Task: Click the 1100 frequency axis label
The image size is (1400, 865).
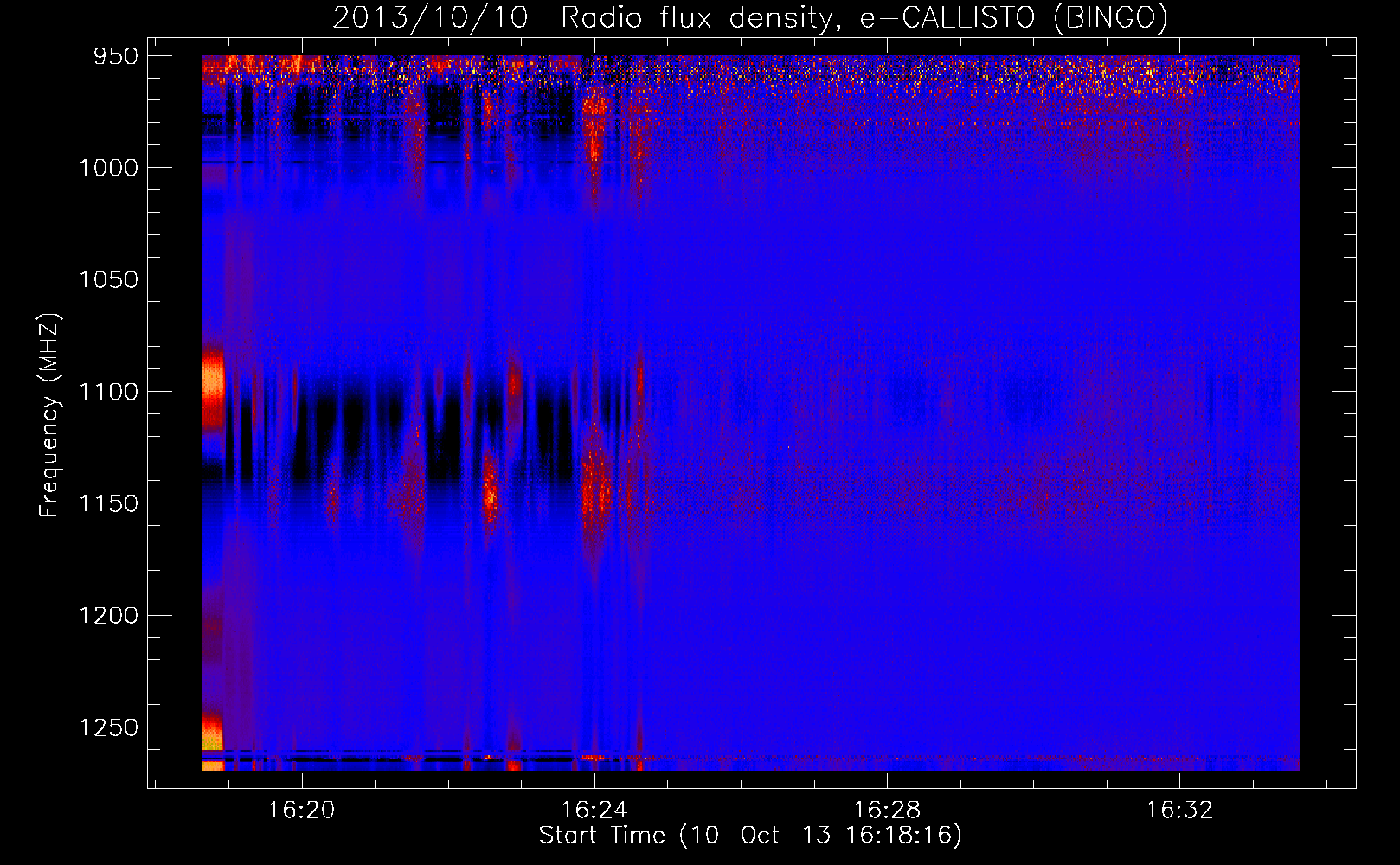Action: (108, 392)
